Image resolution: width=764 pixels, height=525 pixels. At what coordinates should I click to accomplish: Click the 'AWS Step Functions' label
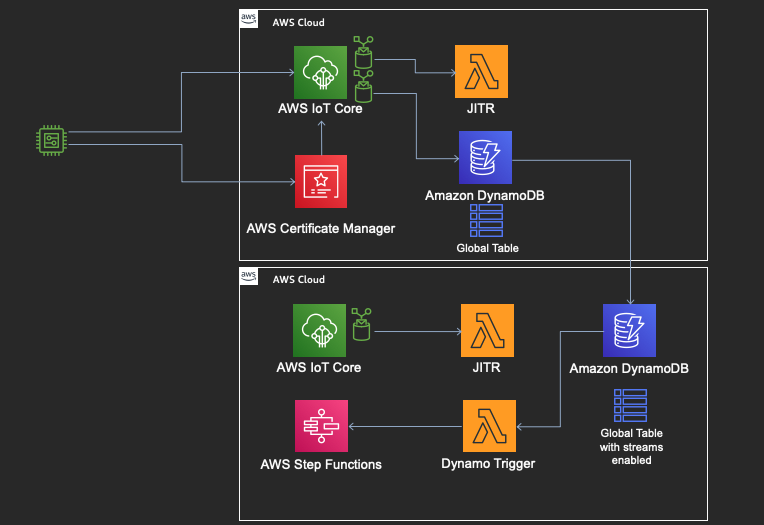click(x=321, y=465)
